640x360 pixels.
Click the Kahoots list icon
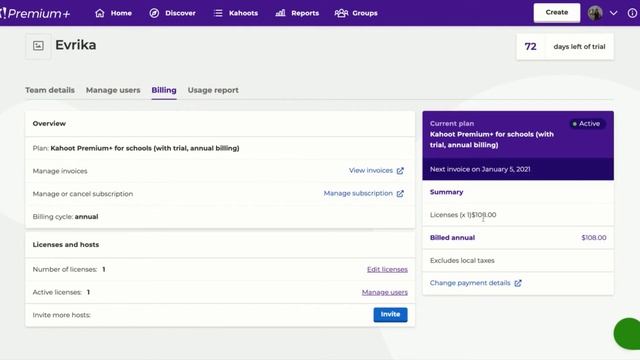[218, 13]
